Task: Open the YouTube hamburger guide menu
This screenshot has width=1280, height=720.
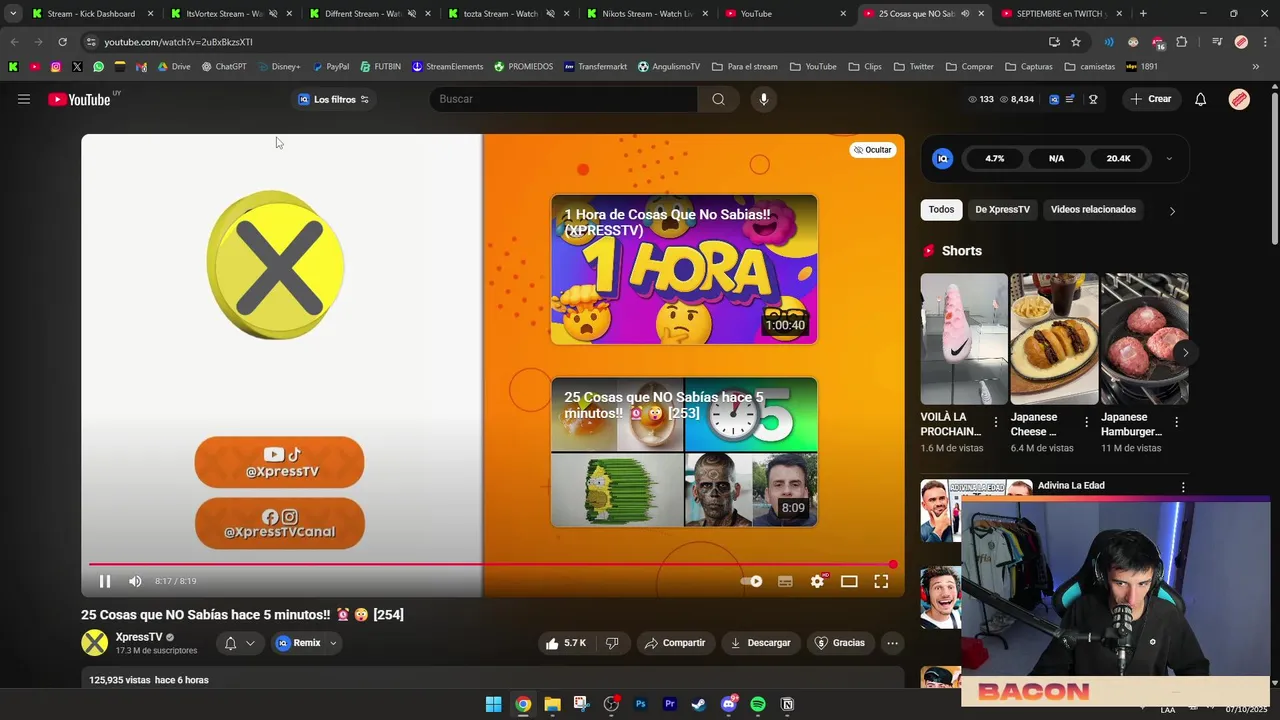Action: point(24,99)
